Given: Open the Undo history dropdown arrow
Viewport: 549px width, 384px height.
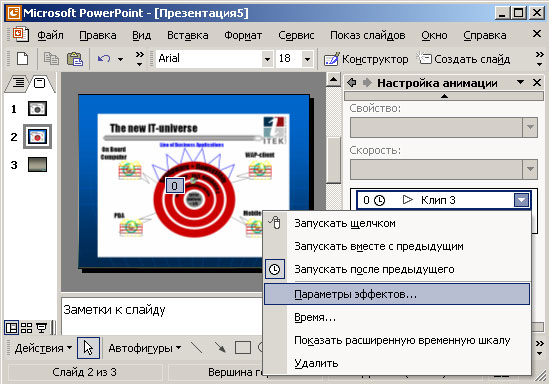Looking at the screenshot, I should click(120, 59).
